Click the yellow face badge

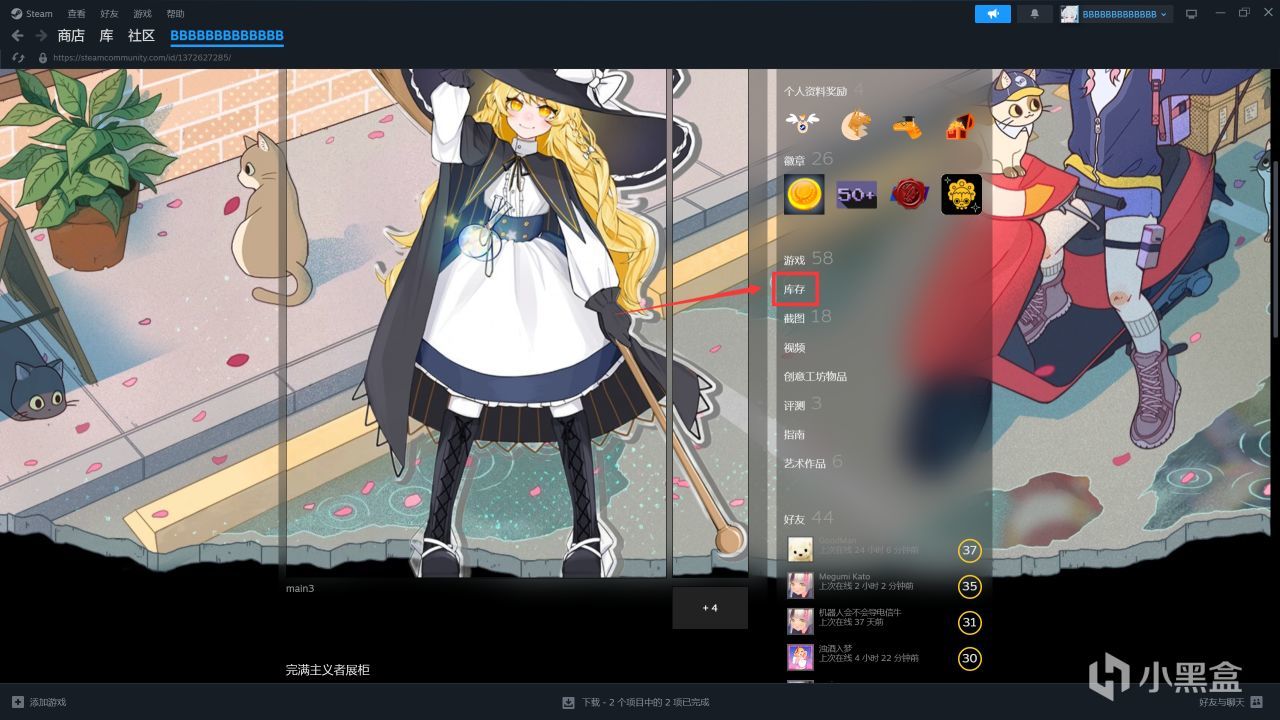(962, 194)
